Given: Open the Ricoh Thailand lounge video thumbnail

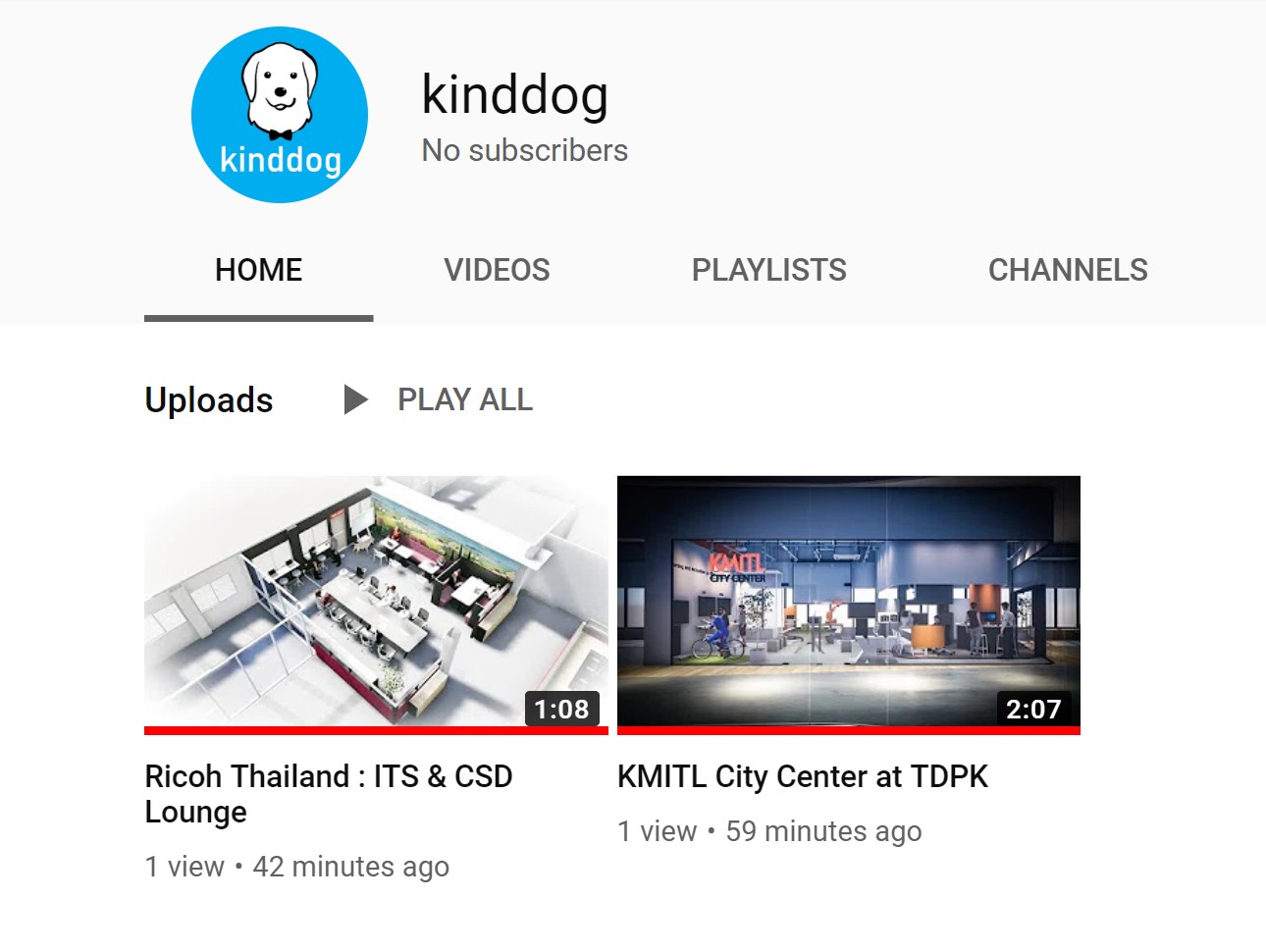Looking at the screenshot, I should click(376, 602).
